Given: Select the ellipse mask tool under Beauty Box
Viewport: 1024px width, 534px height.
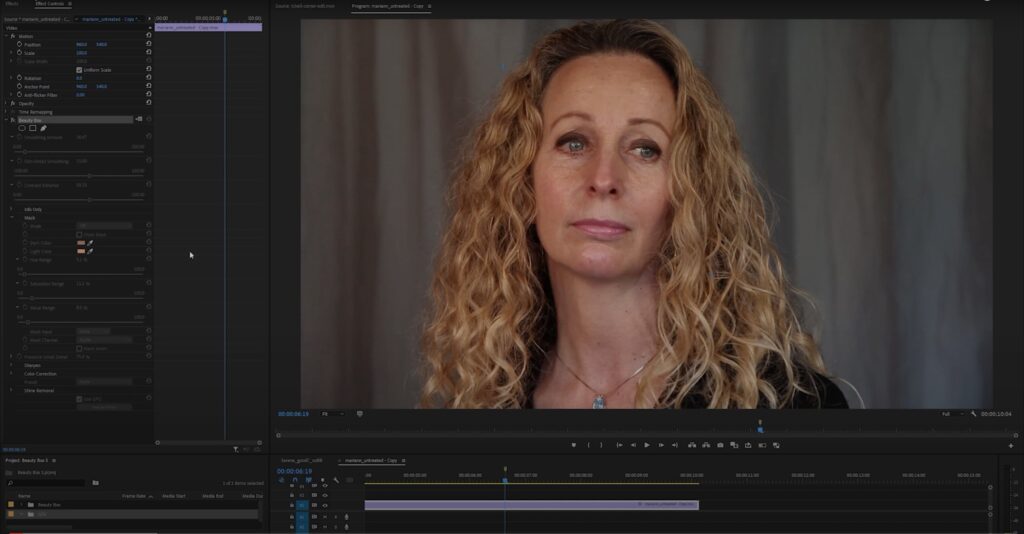Looking at the screenshot, I should (x=22, y=128).
